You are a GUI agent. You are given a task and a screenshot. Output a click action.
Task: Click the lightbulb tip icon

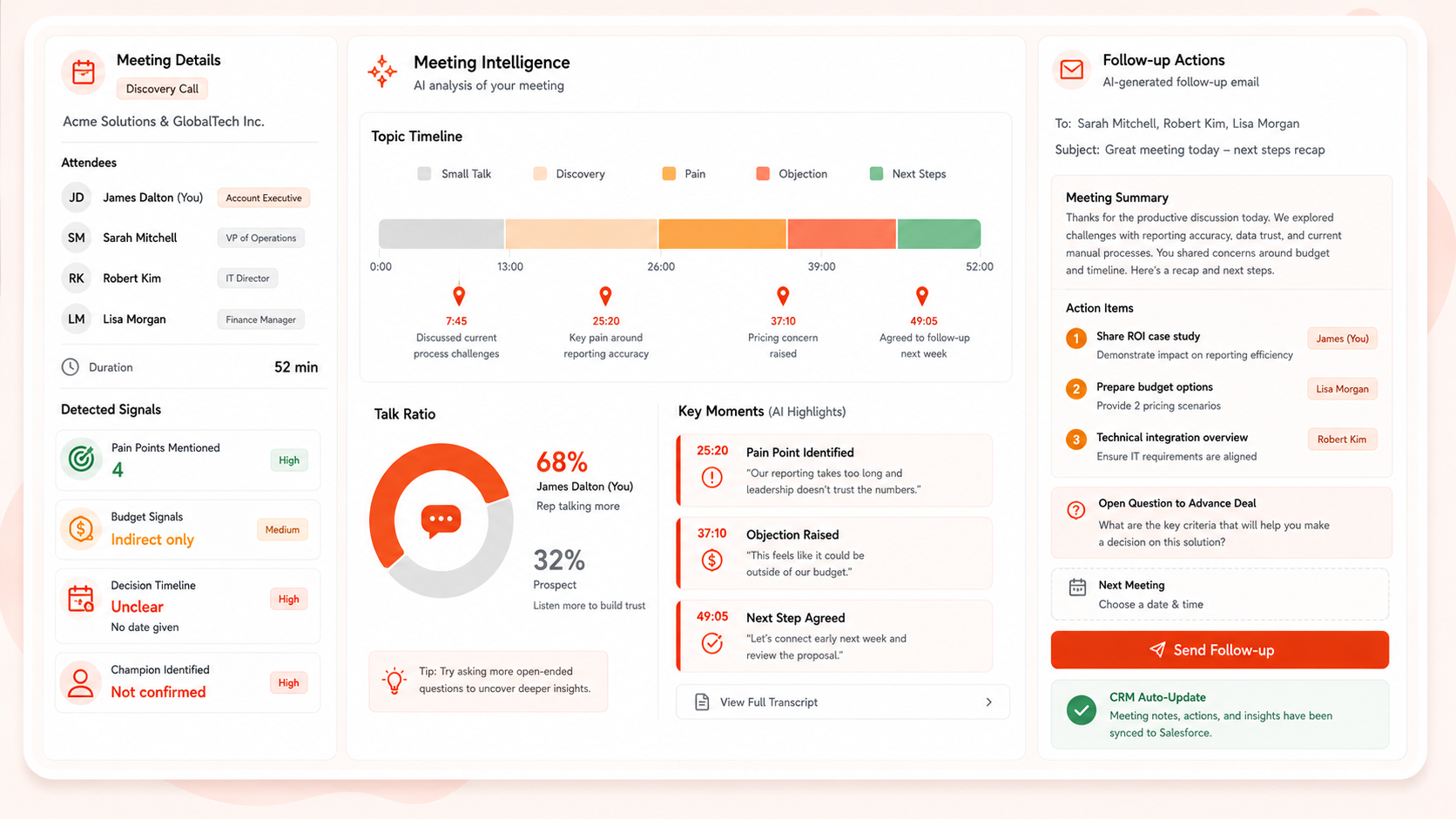pyautogui.click(x=394, y=681)
